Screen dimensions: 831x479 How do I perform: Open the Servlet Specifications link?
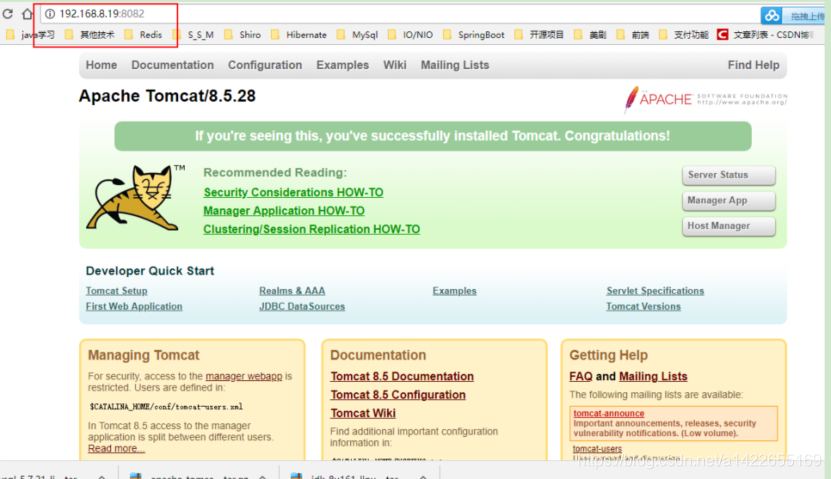coord(655,291)
